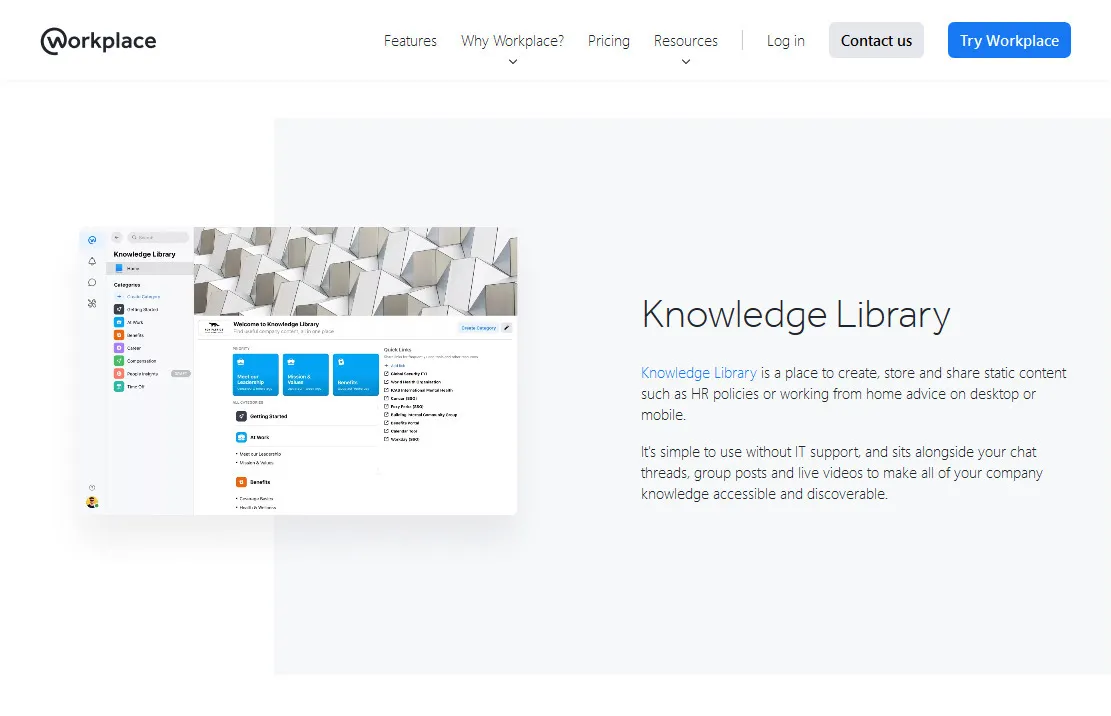This screenshot has height=716, width=1111.
Task: Click the profile avatar at the sidebar bottom
Action: (x=92, y=502)
